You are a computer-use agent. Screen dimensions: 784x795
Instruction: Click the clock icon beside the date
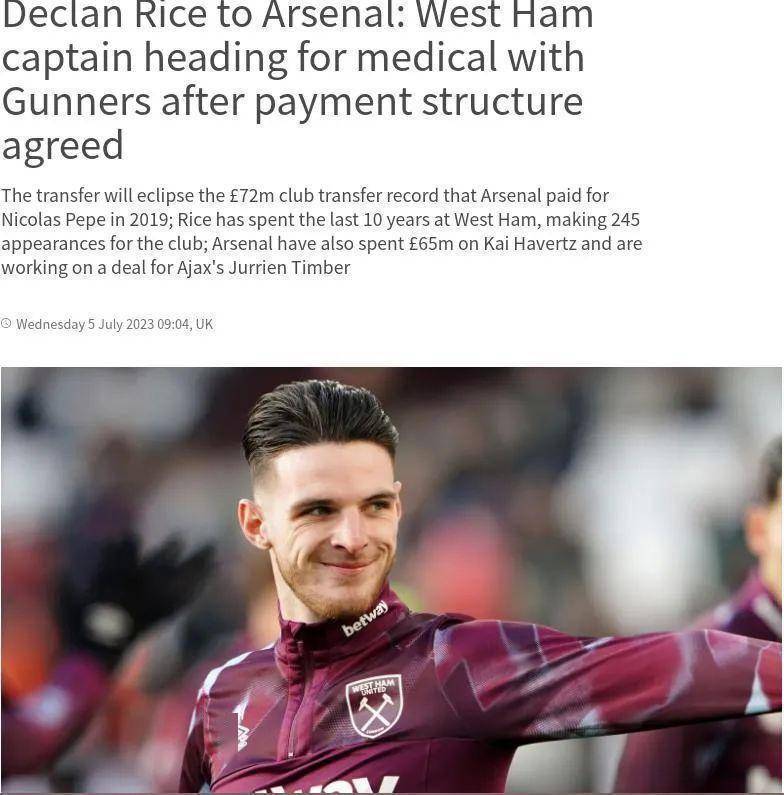point(6,323)
